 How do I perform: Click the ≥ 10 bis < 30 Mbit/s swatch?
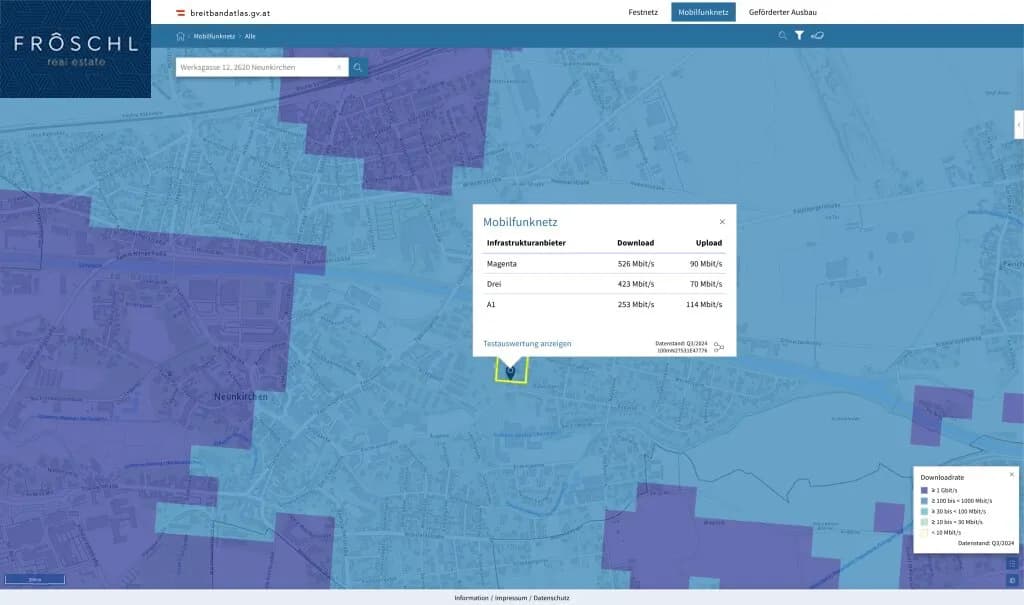[924, 521]
